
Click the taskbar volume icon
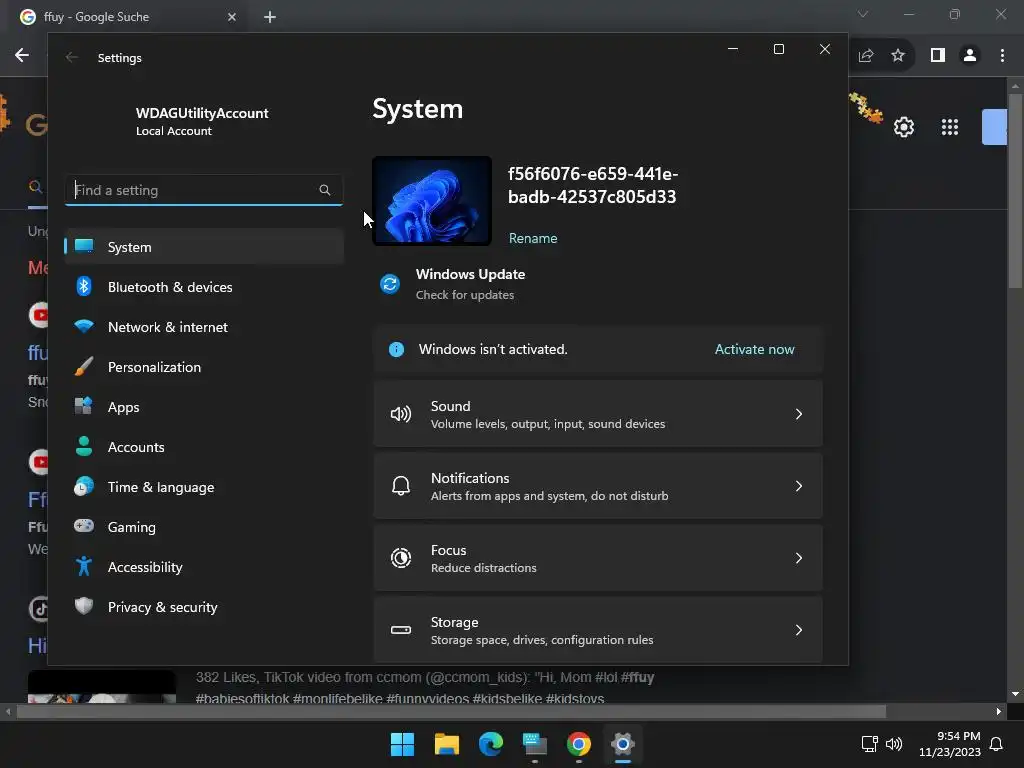(x=894, y=744)
